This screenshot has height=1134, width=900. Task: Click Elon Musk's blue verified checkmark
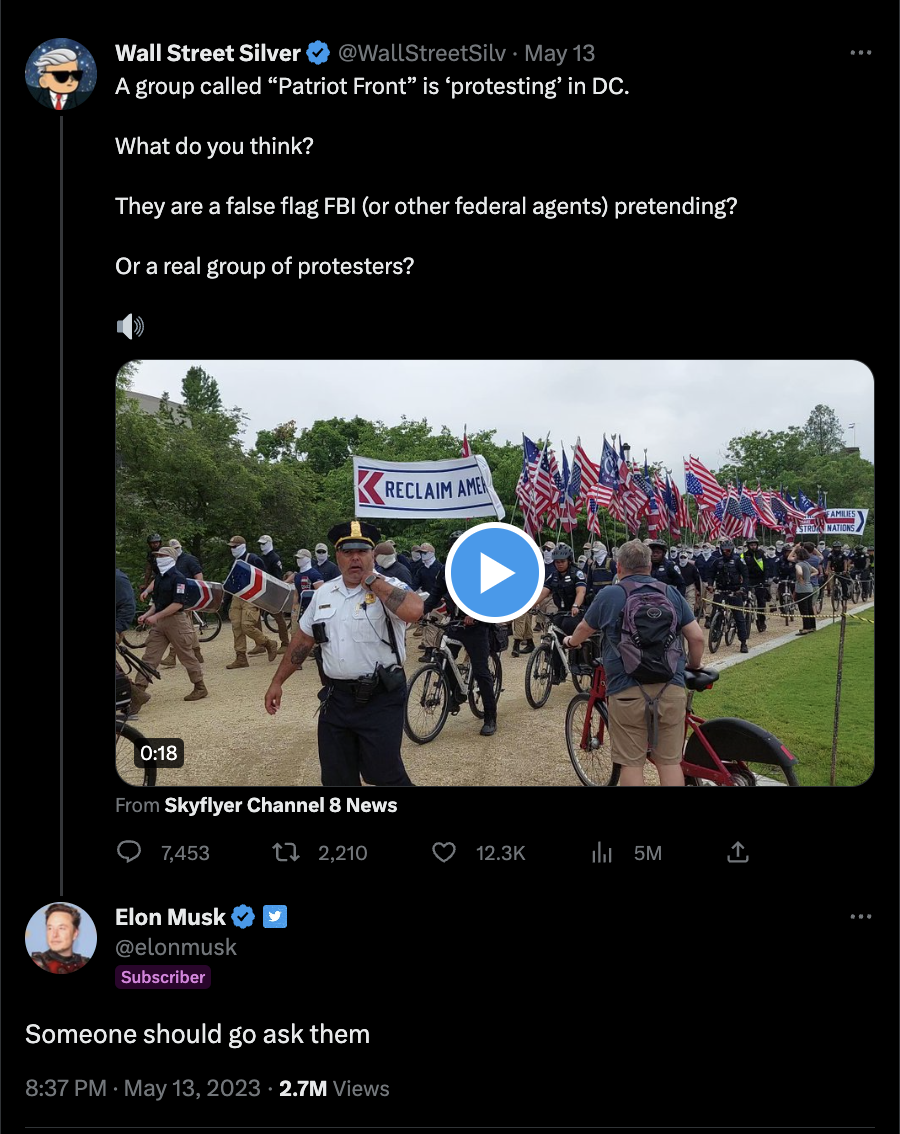click(x=243, y=916)
